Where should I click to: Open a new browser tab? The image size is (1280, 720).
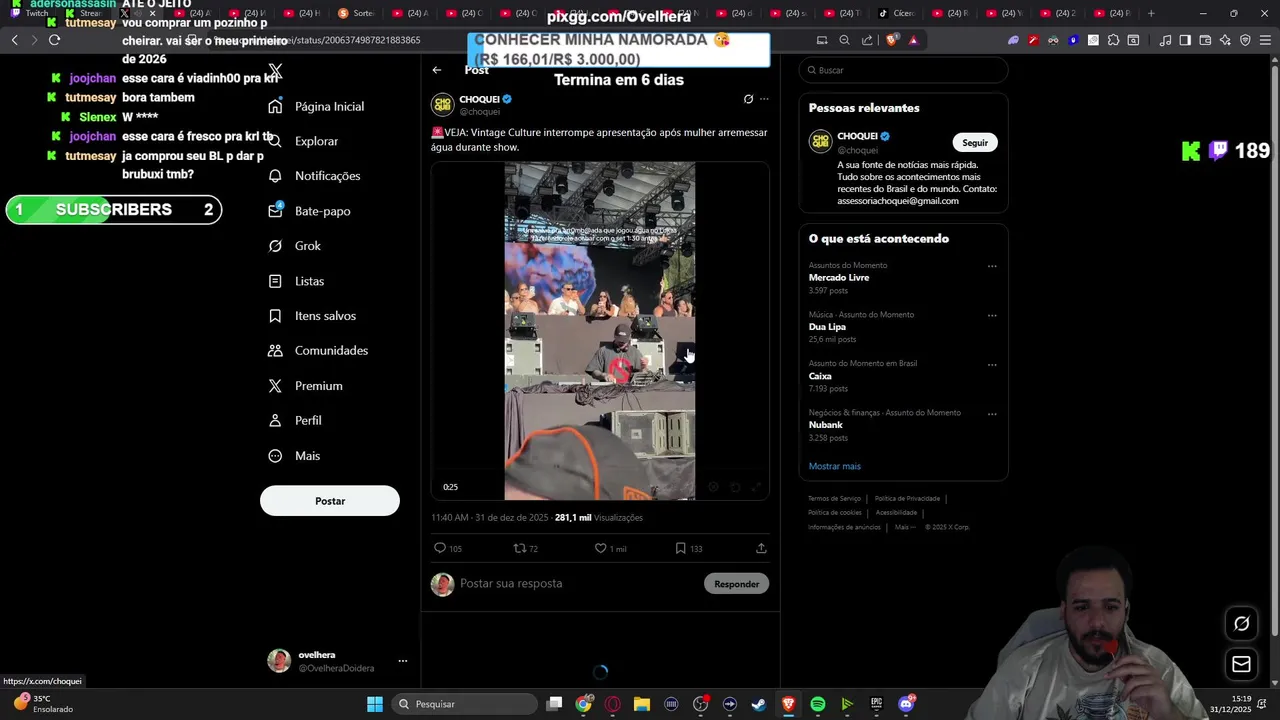click(1151, 14)
